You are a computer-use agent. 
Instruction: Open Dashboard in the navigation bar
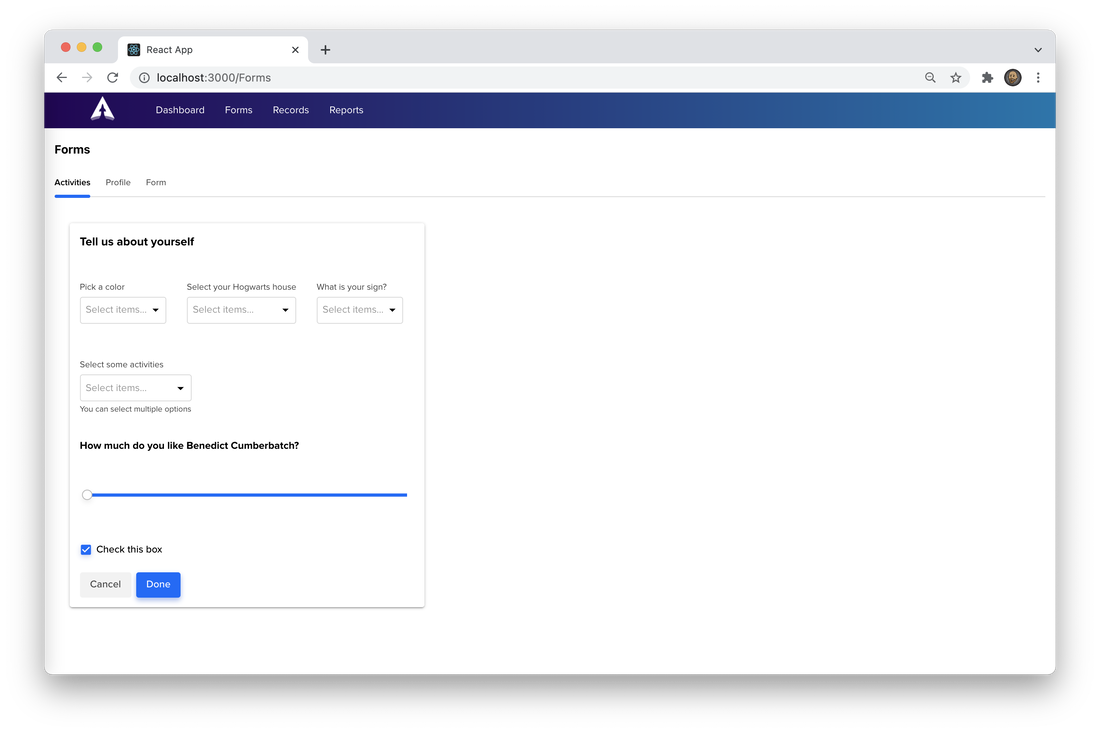[x=180, y=110]
